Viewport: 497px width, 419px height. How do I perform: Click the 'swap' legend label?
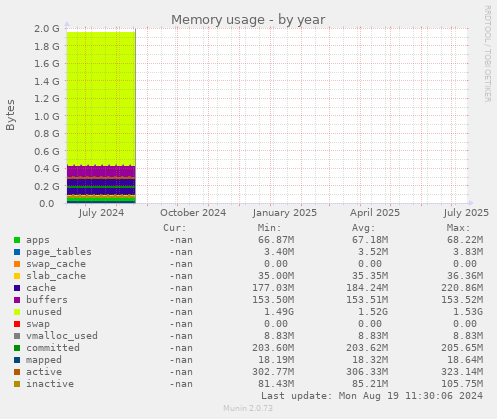click(38, 324)
